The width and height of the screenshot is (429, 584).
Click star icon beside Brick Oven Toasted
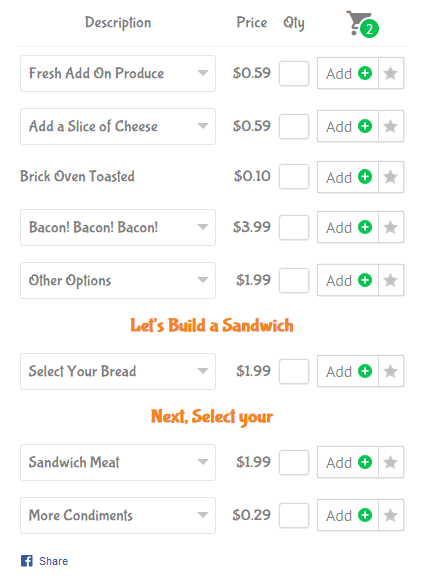tap(391, 177)
